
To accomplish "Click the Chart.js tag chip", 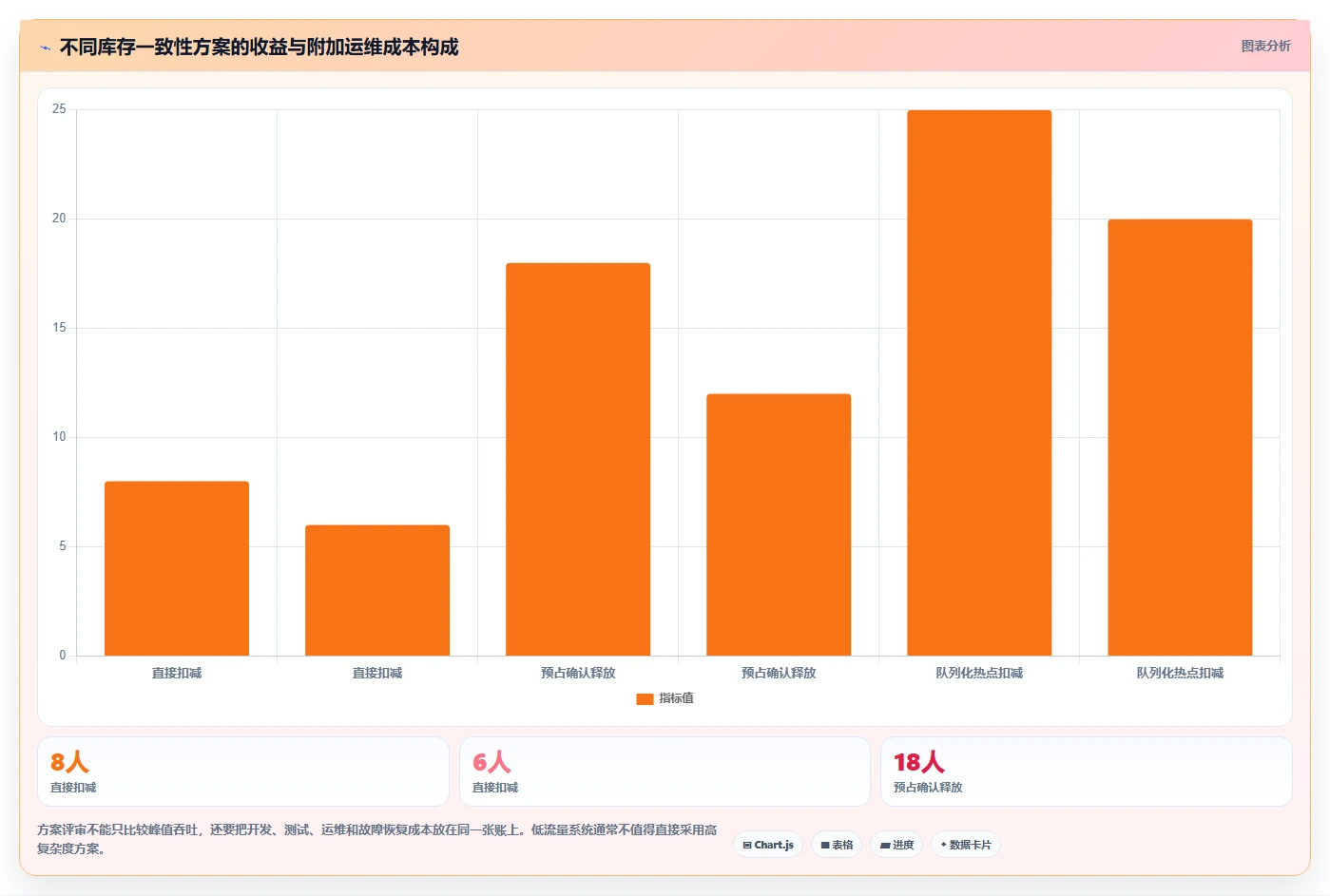I will 768,845.
